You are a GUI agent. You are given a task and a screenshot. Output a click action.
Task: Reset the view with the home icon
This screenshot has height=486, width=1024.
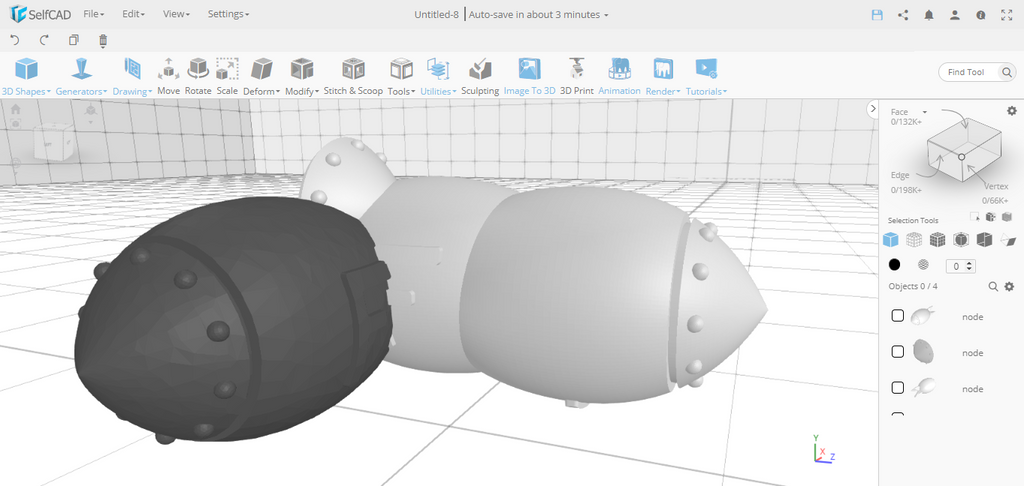16,109
